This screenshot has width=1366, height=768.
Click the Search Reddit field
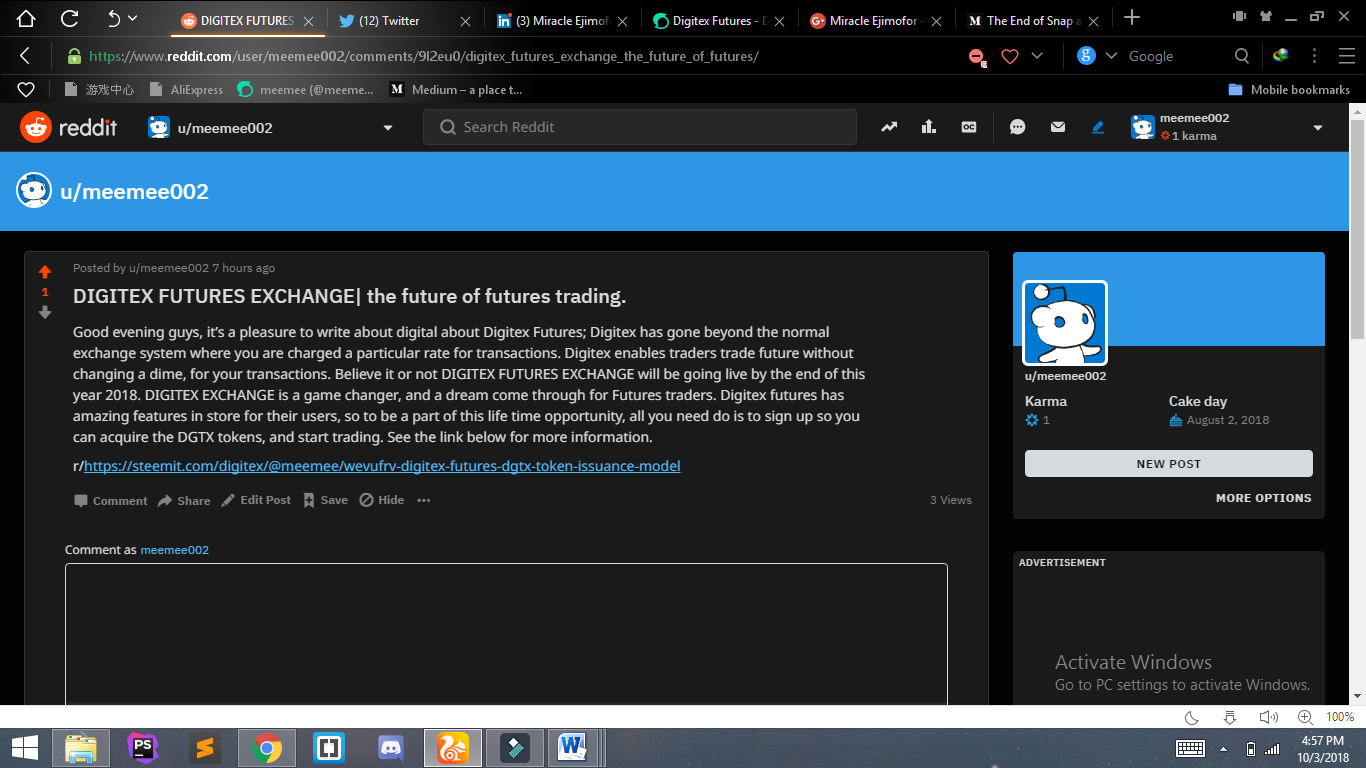640,127
